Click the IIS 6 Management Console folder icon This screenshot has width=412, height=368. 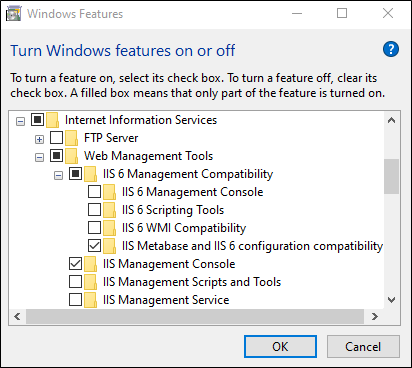click(109, 192)
